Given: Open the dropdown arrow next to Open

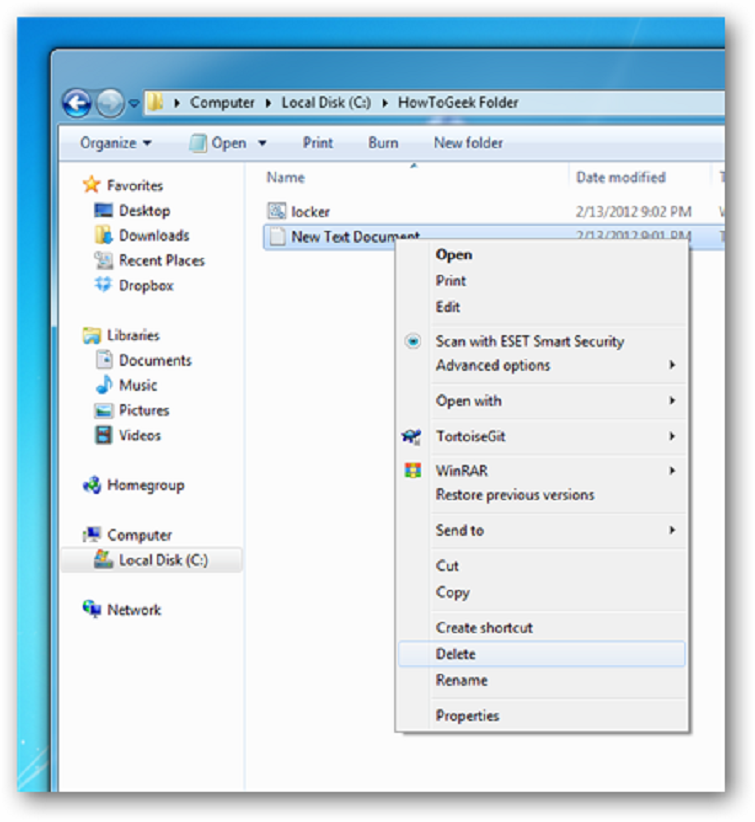Looking at the screenshot, I should pos(263,143).
